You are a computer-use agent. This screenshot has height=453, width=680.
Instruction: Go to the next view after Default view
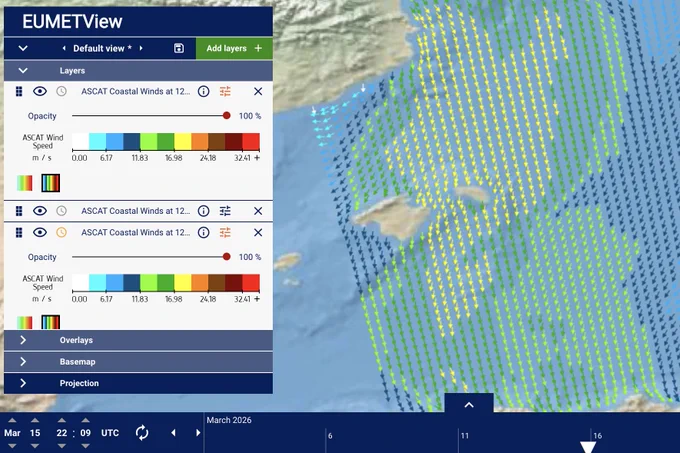(141, 48)
